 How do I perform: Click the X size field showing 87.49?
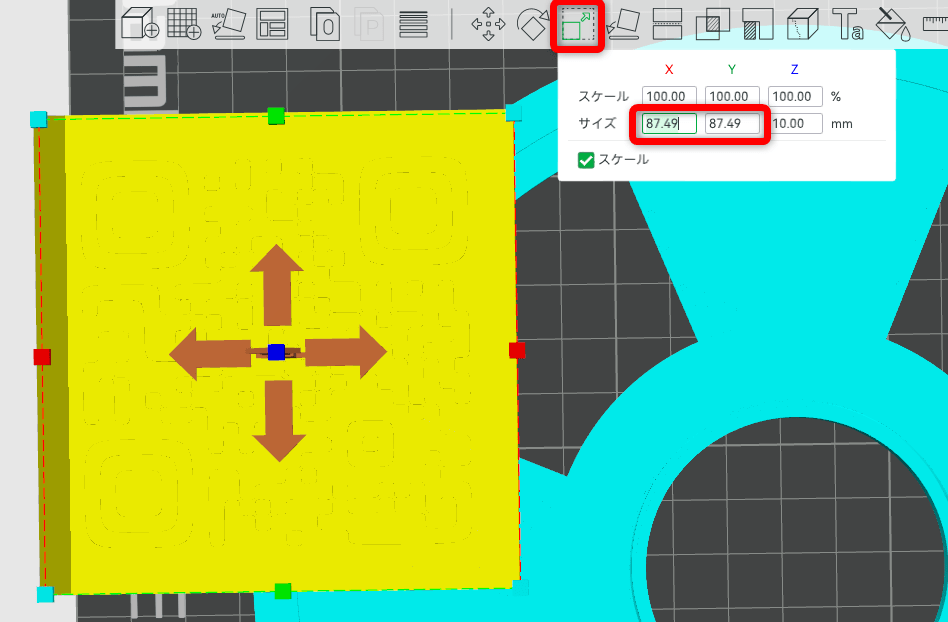click(x=669, y=123)
